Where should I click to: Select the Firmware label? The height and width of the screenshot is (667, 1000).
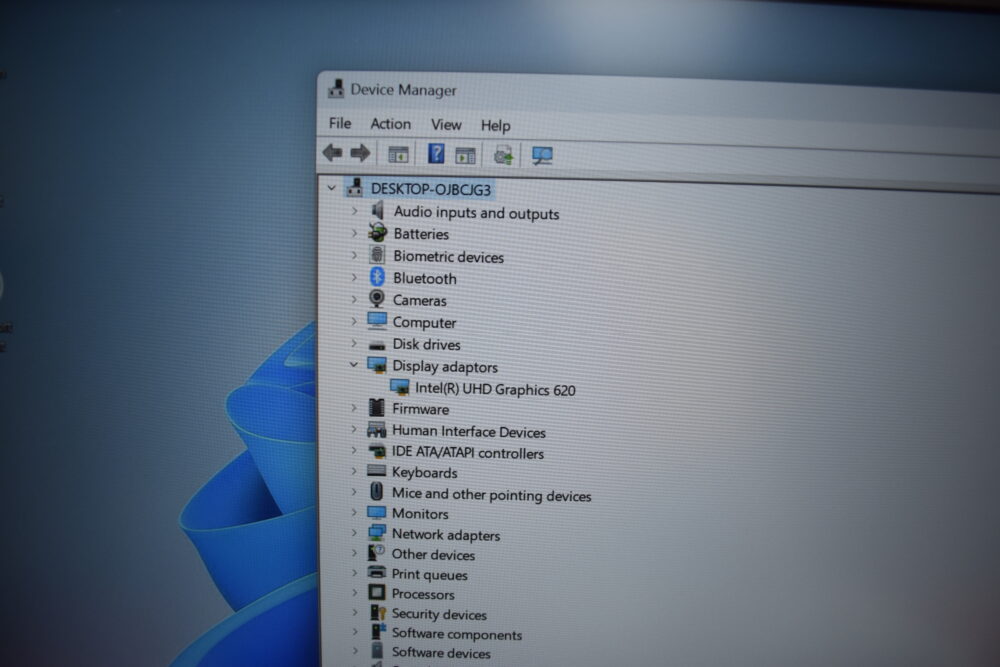[x=420, y=409]
